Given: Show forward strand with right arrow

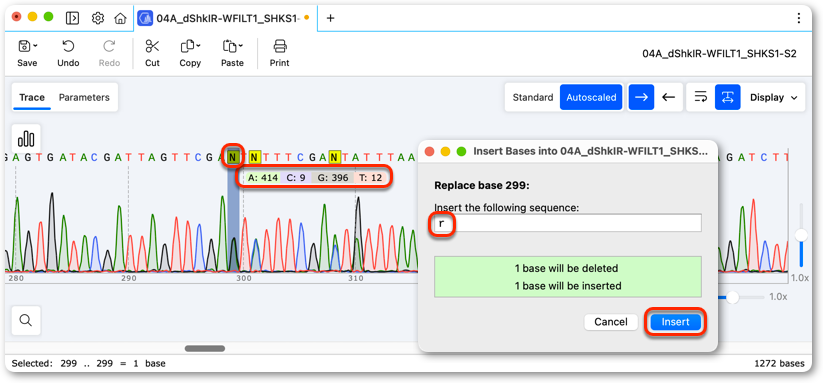Looking at the screenshot, I should pyautogui.click(x=641, y=98).
